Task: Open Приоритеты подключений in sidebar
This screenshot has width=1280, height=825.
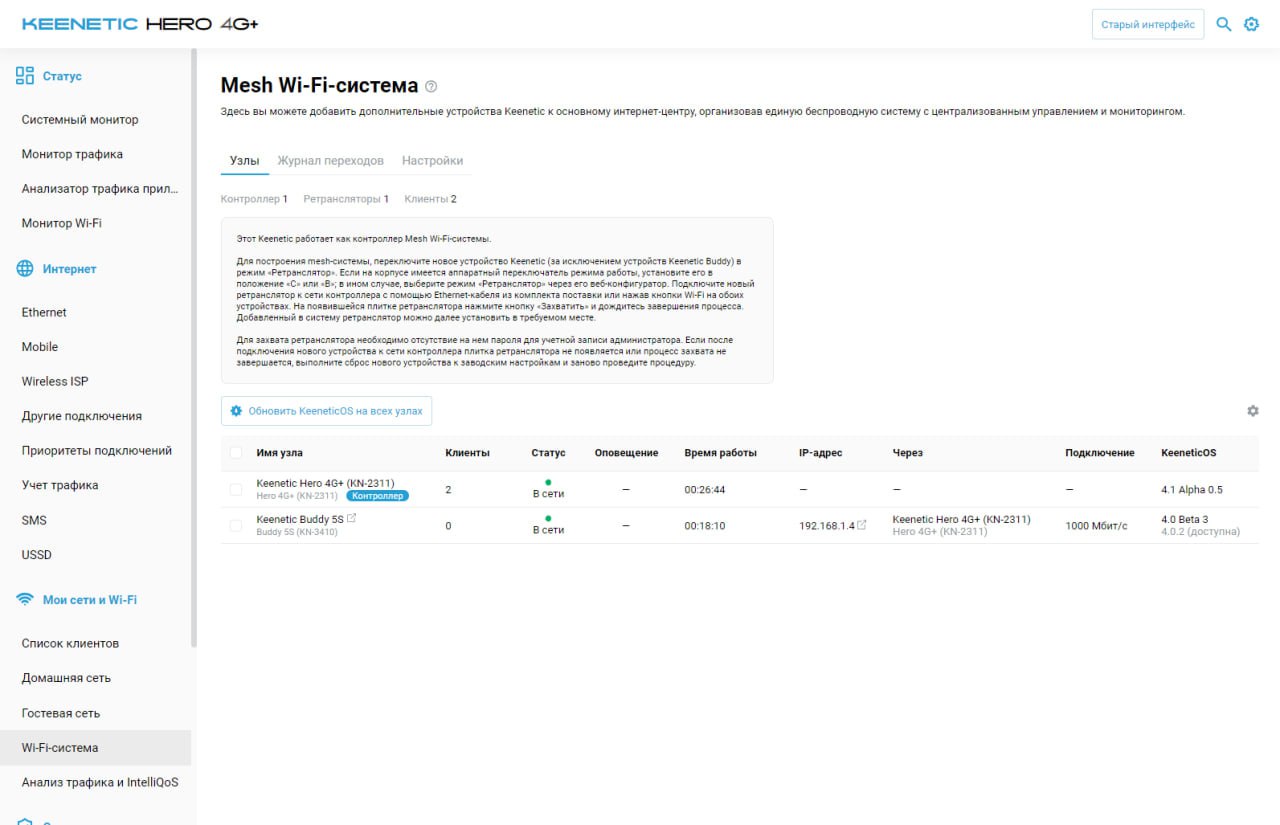Action: coord(97,451)
